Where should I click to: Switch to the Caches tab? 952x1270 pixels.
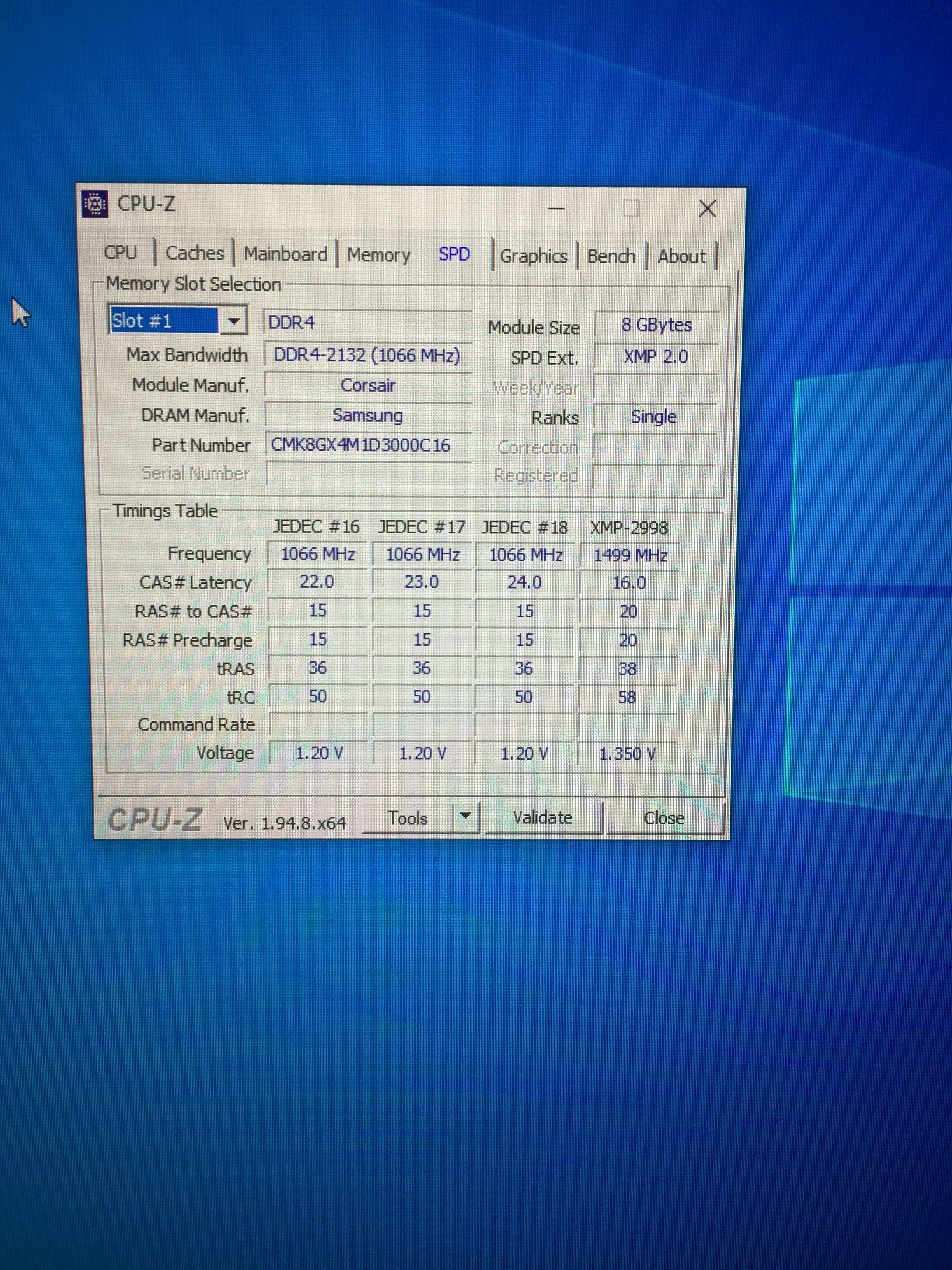[194, 253]
